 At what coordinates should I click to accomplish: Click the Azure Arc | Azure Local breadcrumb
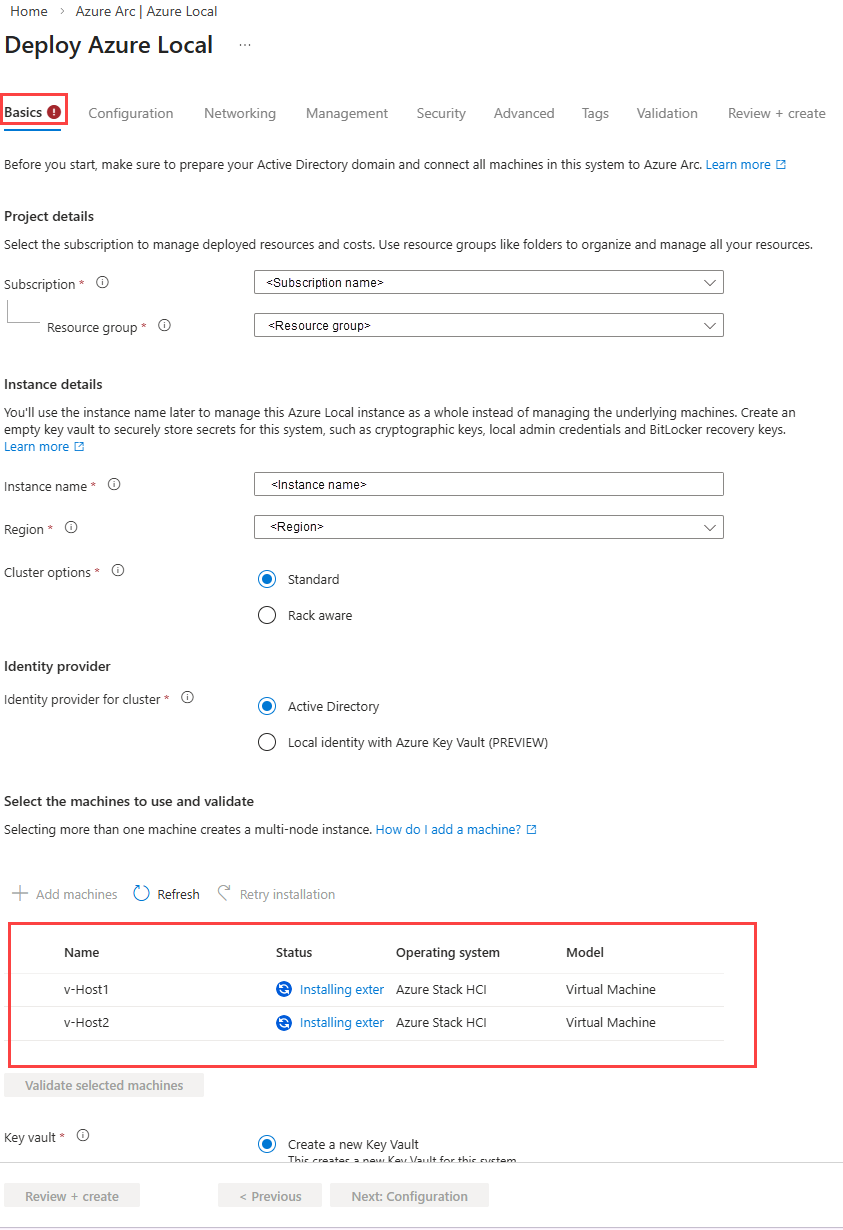point(146,12)
